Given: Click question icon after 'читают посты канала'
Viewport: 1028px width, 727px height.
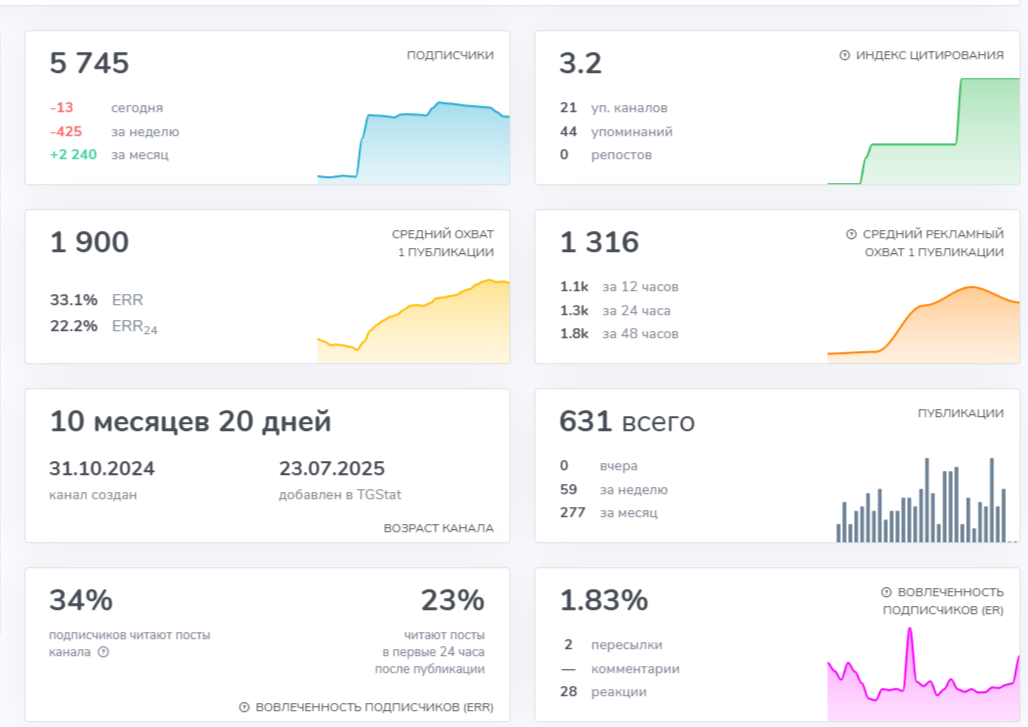Looking at the screenshot, I should pos(103,653).
